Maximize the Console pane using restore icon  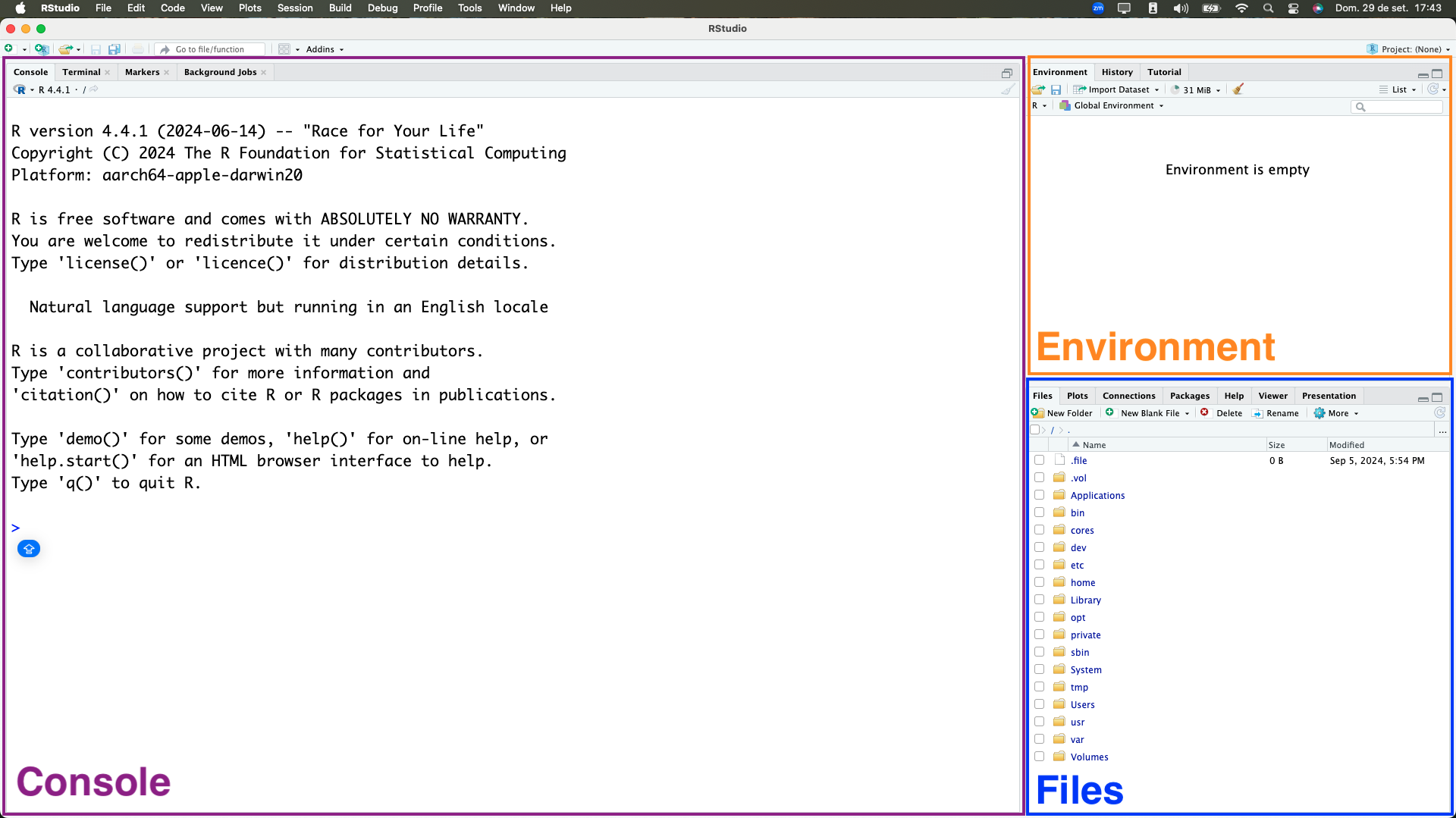[1007, 73]
